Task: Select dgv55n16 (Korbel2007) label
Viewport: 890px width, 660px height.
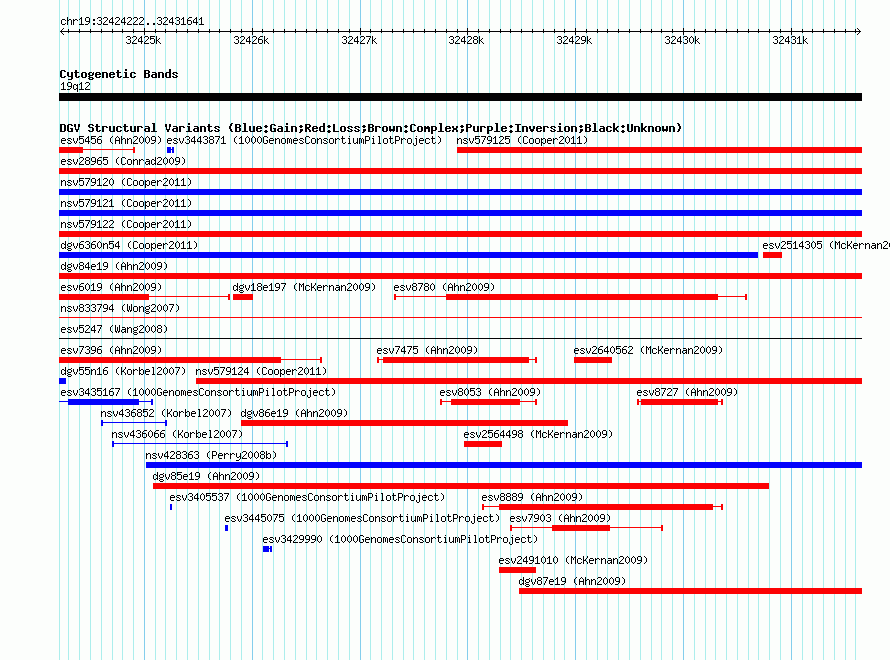Action: click(123, 371)
